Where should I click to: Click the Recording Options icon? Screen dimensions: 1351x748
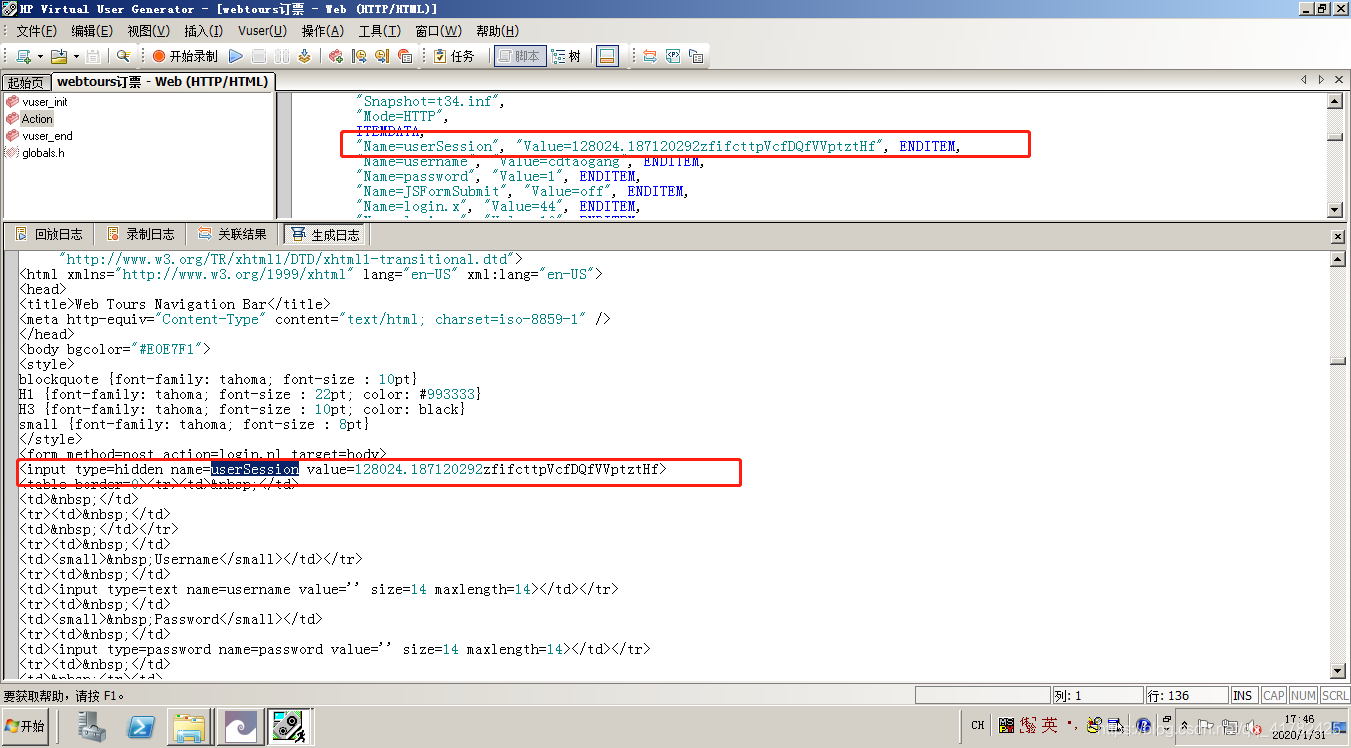click(x=336, y=56)
